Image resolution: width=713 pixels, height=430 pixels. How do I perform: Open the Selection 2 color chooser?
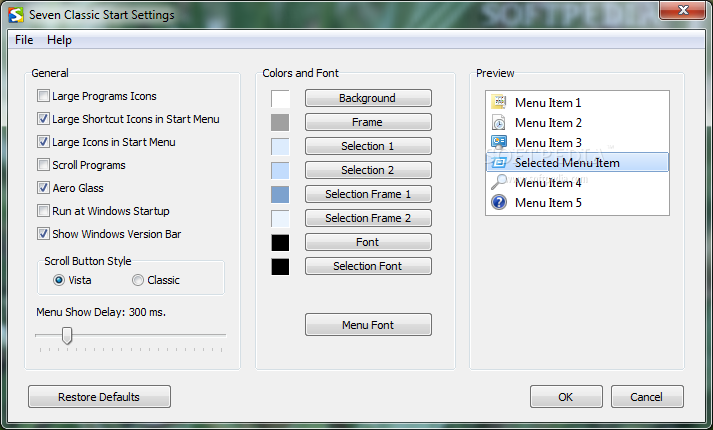(x=368, y=170)
